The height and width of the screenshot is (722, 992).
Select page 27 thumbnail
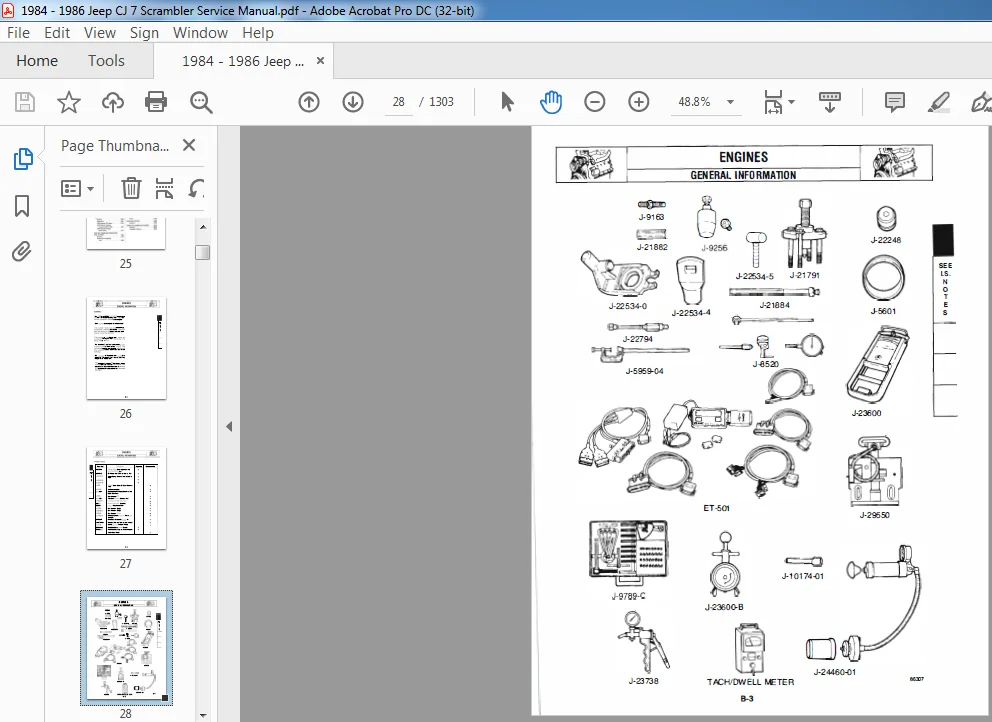click(126, 498)
